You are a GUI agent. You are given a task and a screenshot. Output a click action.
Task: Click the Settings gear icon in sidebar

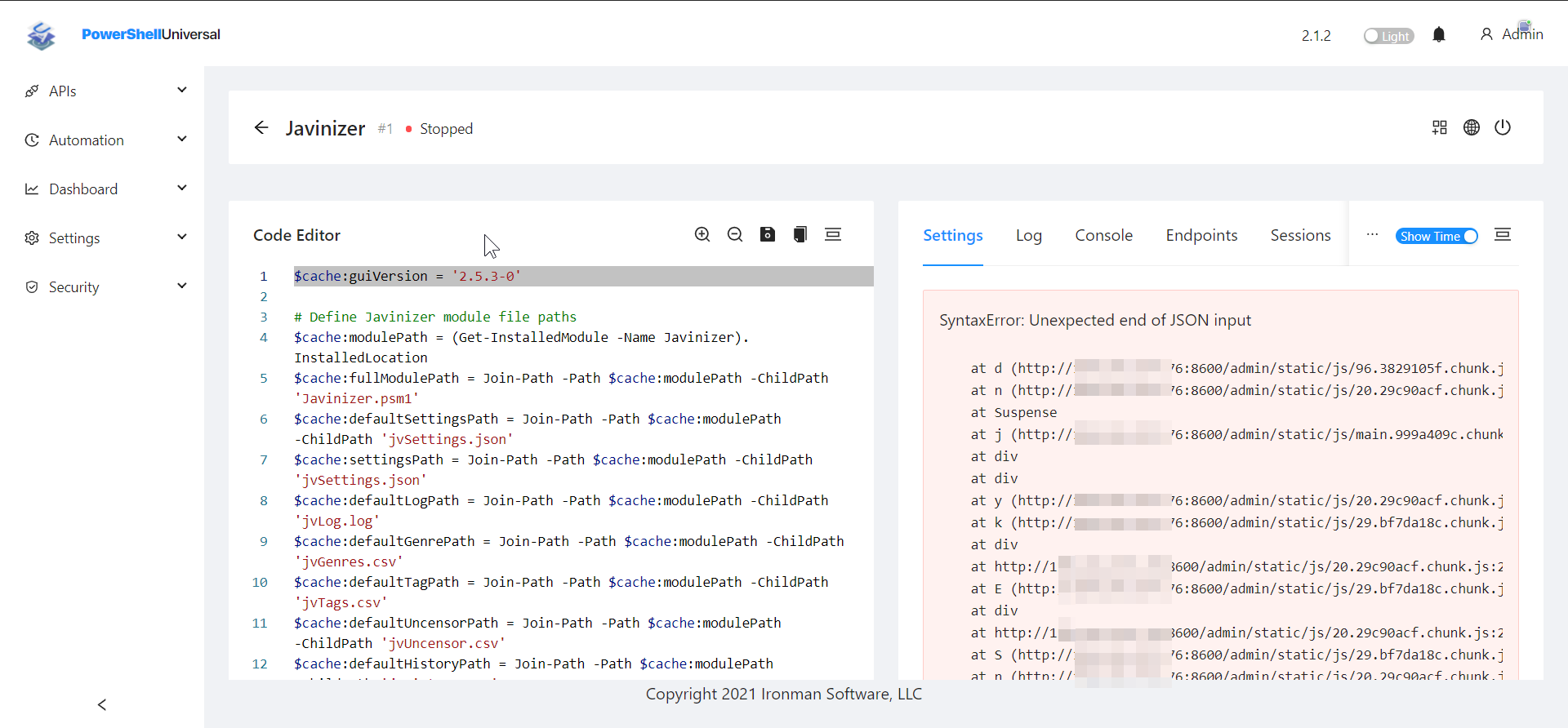[32, 237]
